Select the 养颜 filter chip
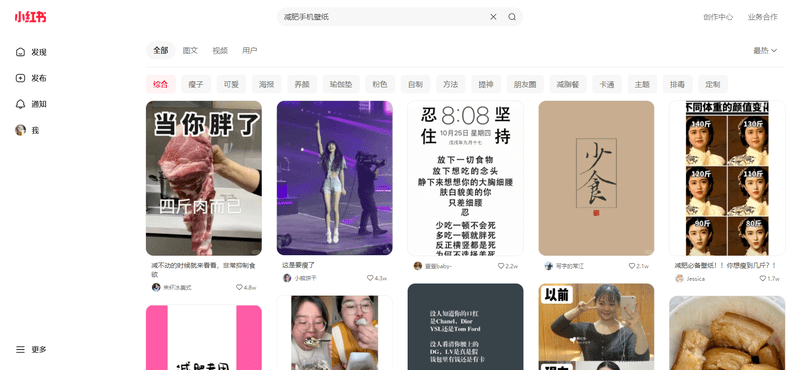 (302, 84)
